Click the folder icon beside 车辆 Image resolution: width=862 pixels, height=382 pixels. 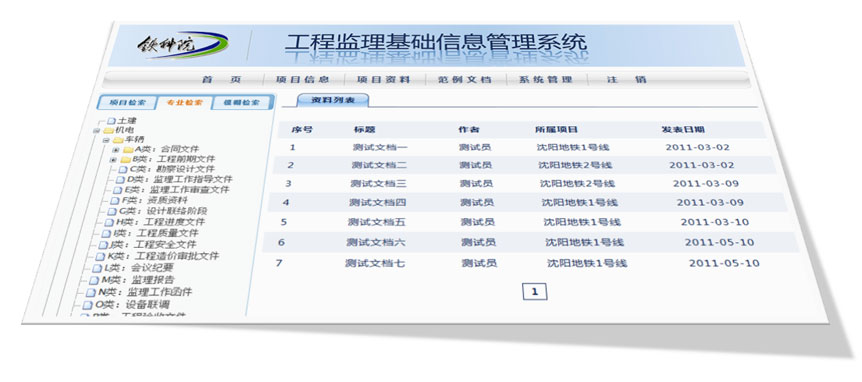pyautogui.click(x=118, y=140)
